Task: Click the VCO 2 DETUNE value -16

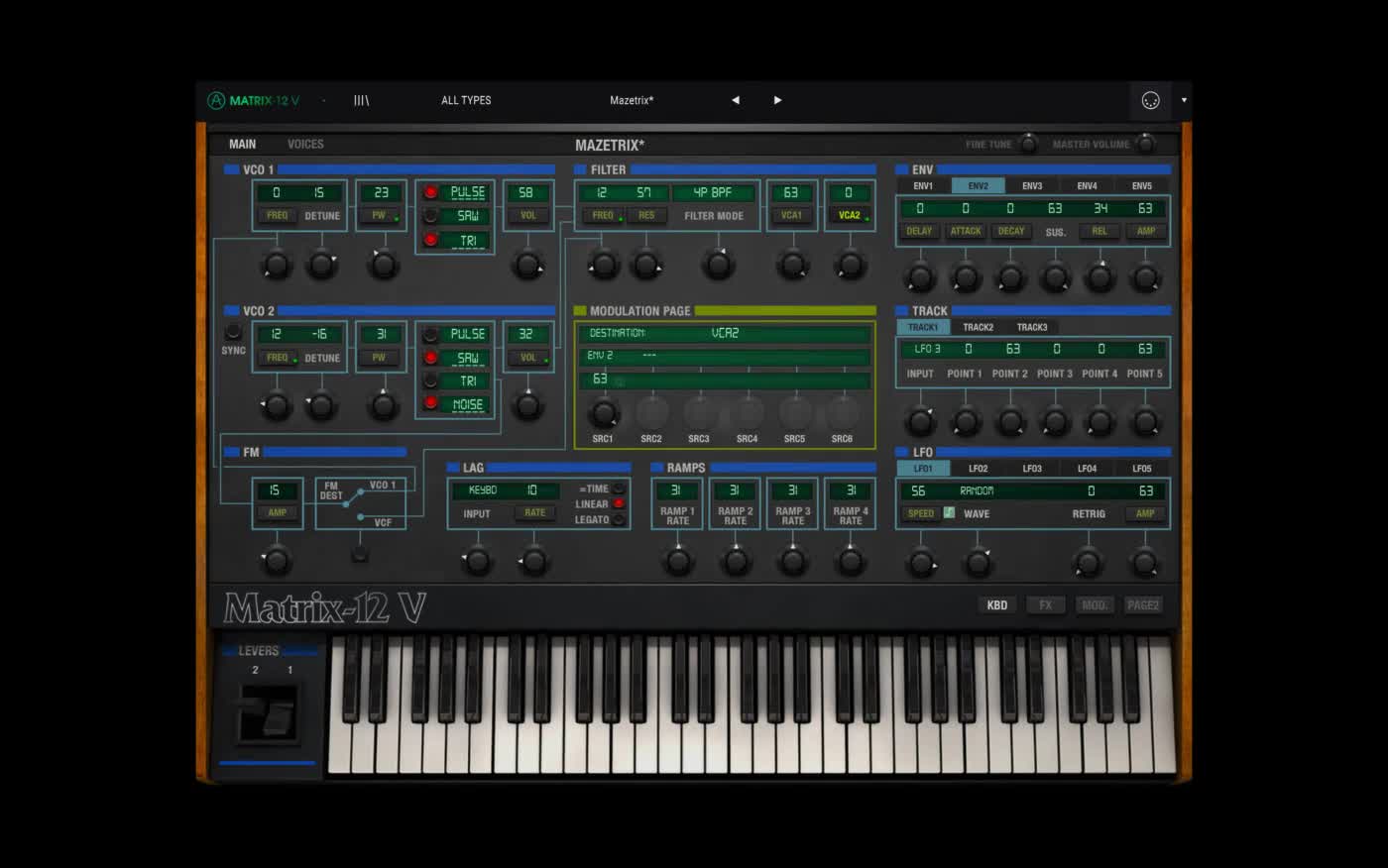Action: pyautogui.click(x=319, y=334)
